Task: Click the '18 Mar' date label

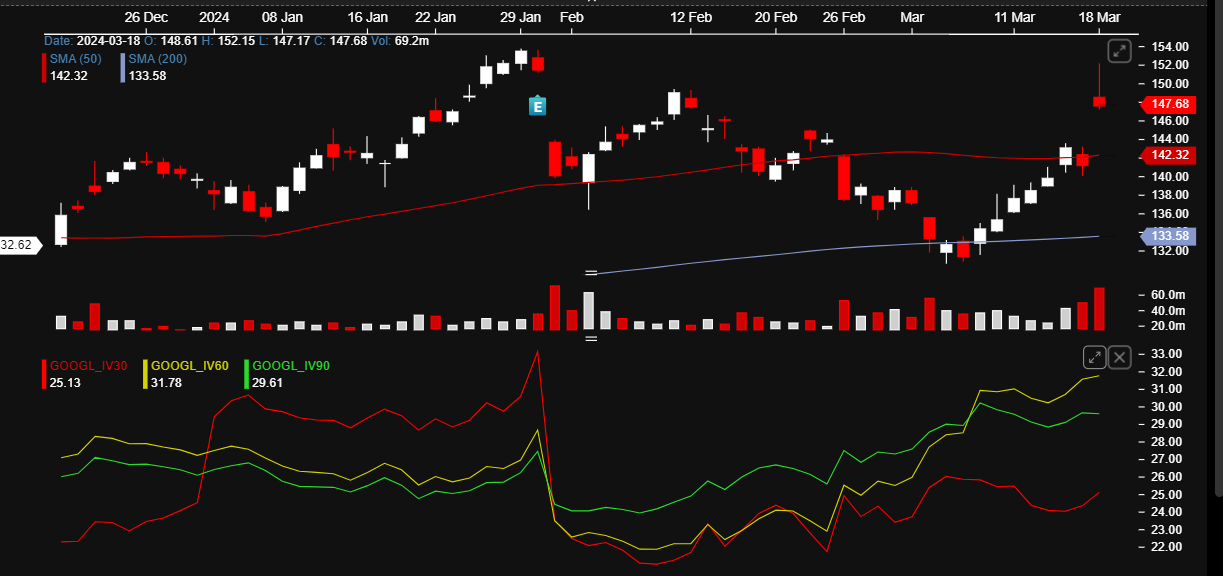Action: (x=1099, y=18)
